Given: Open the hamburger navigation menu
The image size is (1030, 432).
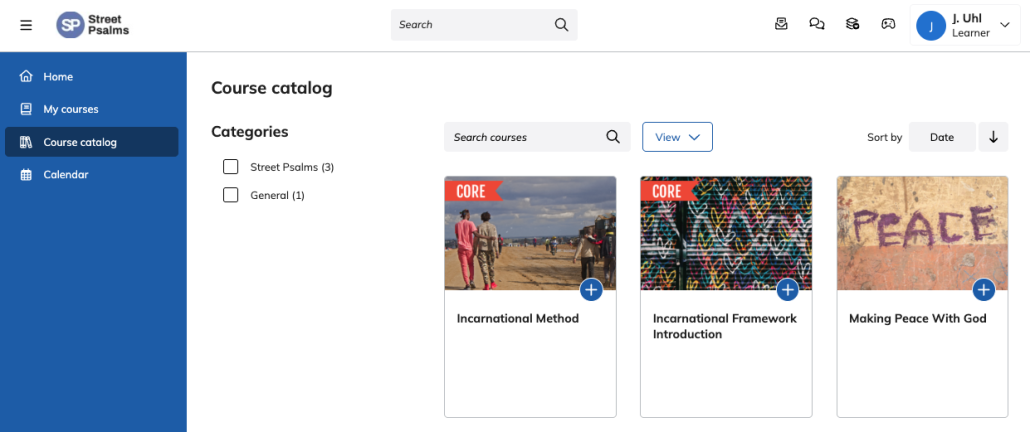Looking at the screenshot, I should click(x=26, y=25).
